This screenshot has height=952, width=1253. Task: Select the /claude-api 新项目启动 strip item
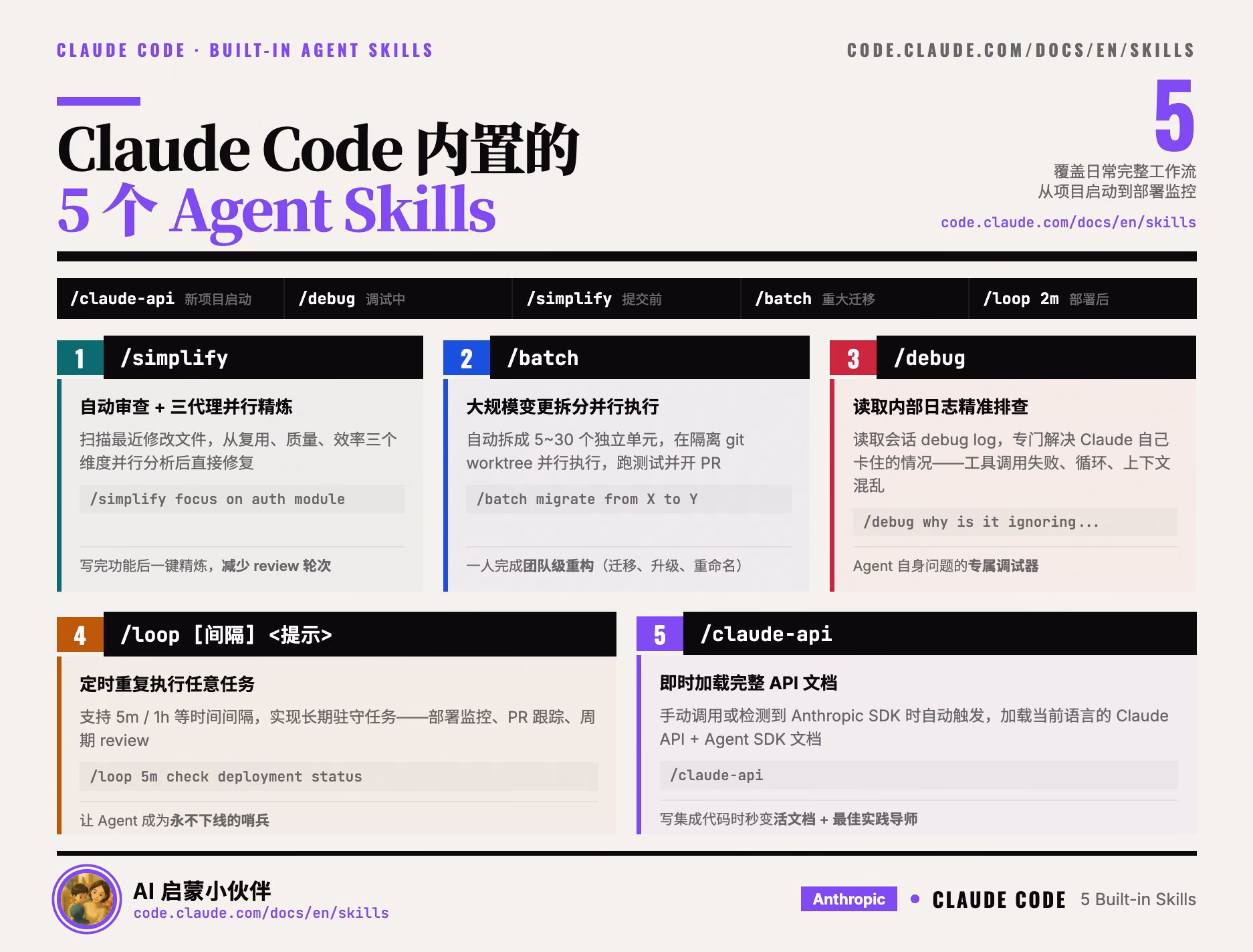[x=170, y=299]
